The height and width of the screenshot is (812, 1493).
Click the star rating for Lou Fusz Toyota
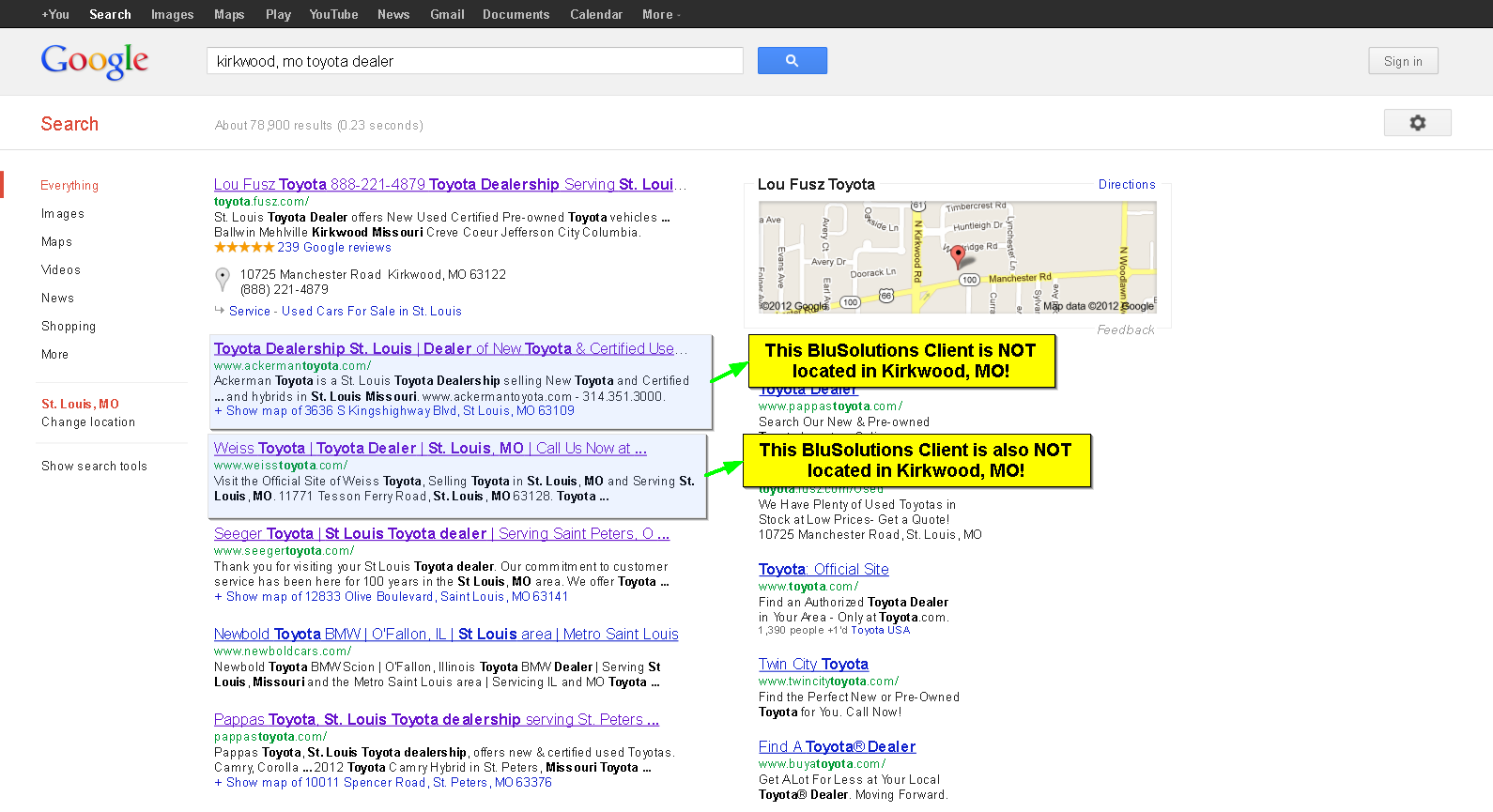(x=244, y=248)
